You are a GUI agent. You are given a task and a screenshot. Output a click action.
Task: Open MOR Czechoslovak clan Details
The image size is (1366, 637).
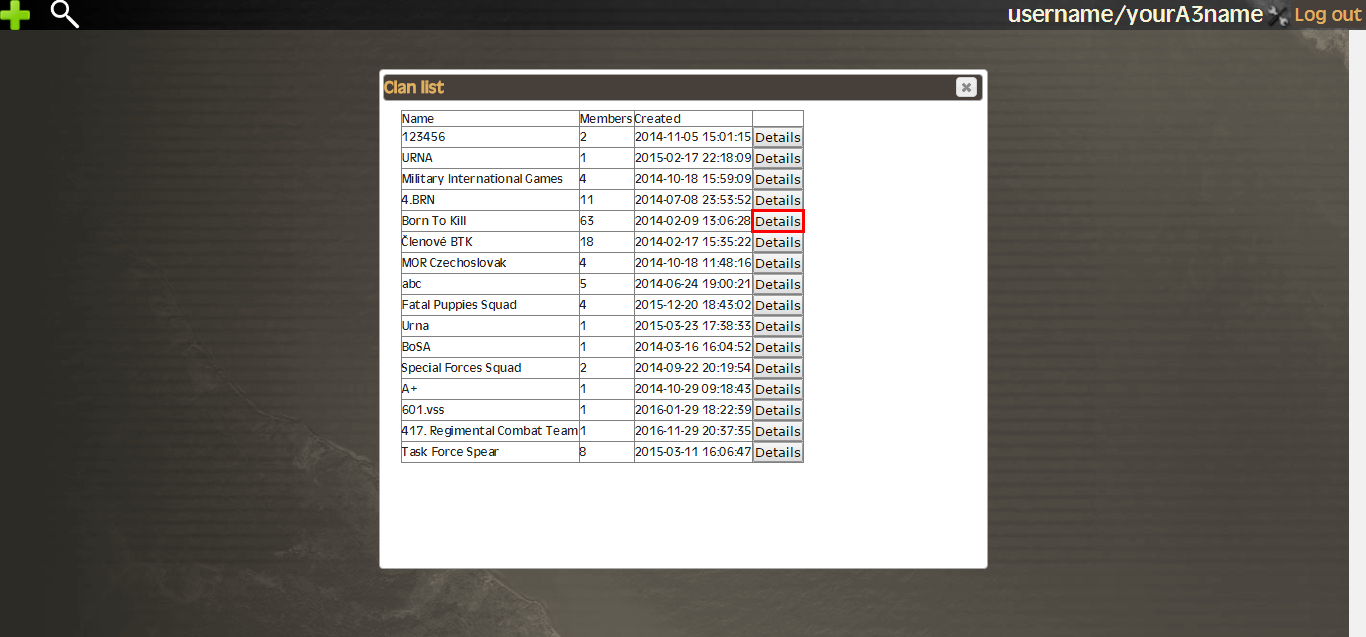point(777,263)
